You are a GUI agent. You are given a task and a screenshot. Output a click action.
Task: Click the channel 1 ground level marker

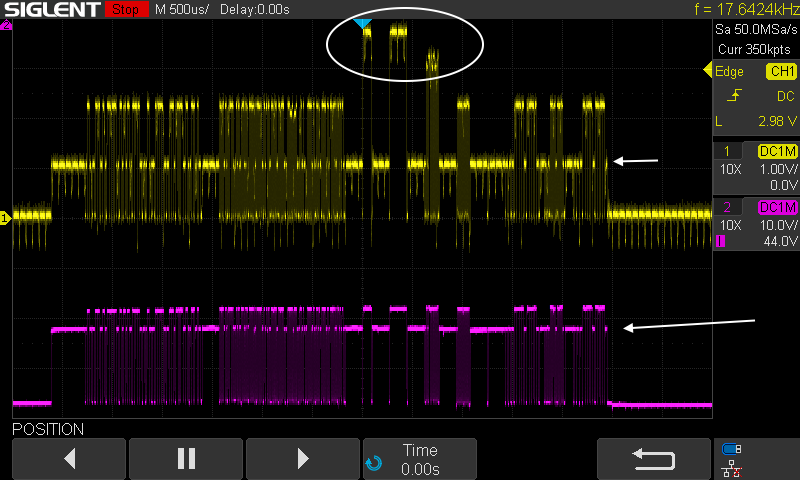[5, 218]
